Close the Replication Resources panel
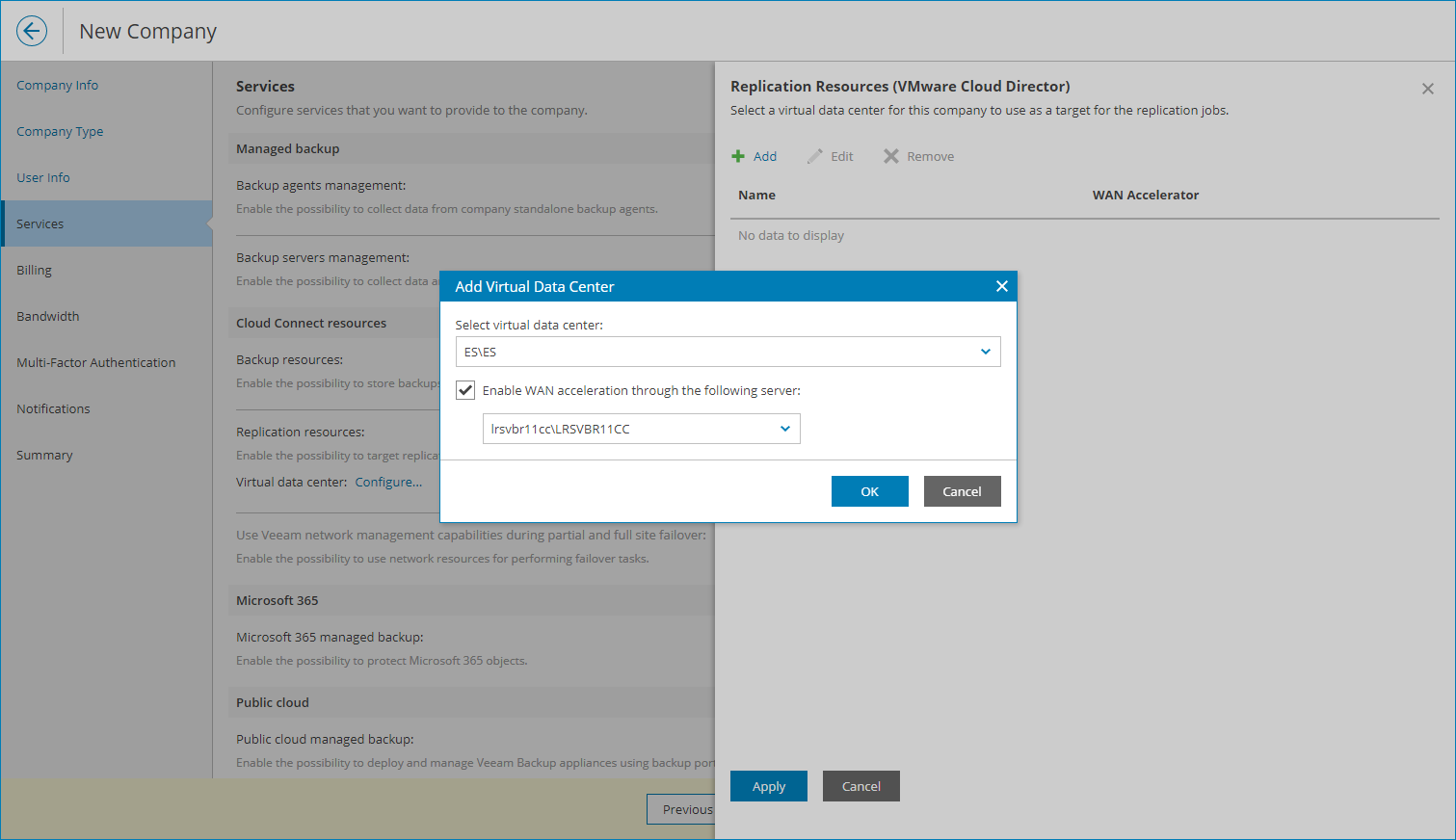Image resolution: width=1456 pixels, height=840 pixels. [x=1427, y=89]
